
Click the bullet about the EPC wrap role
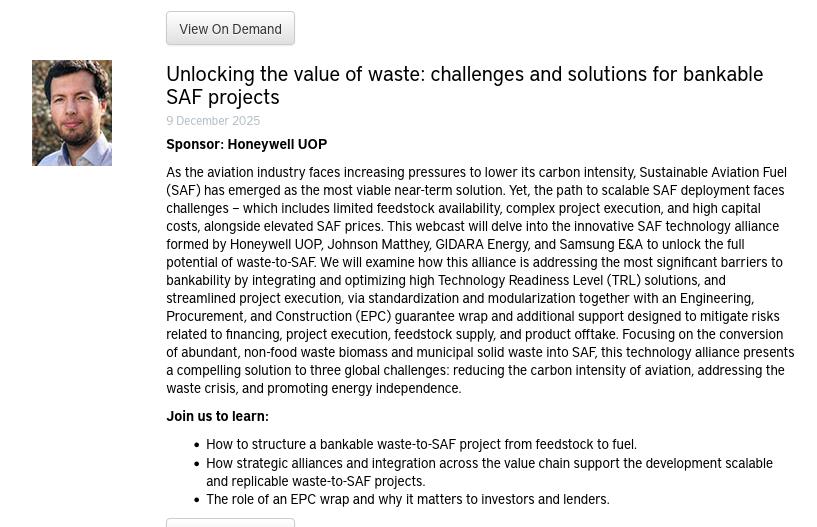click(x=407, y=499)
